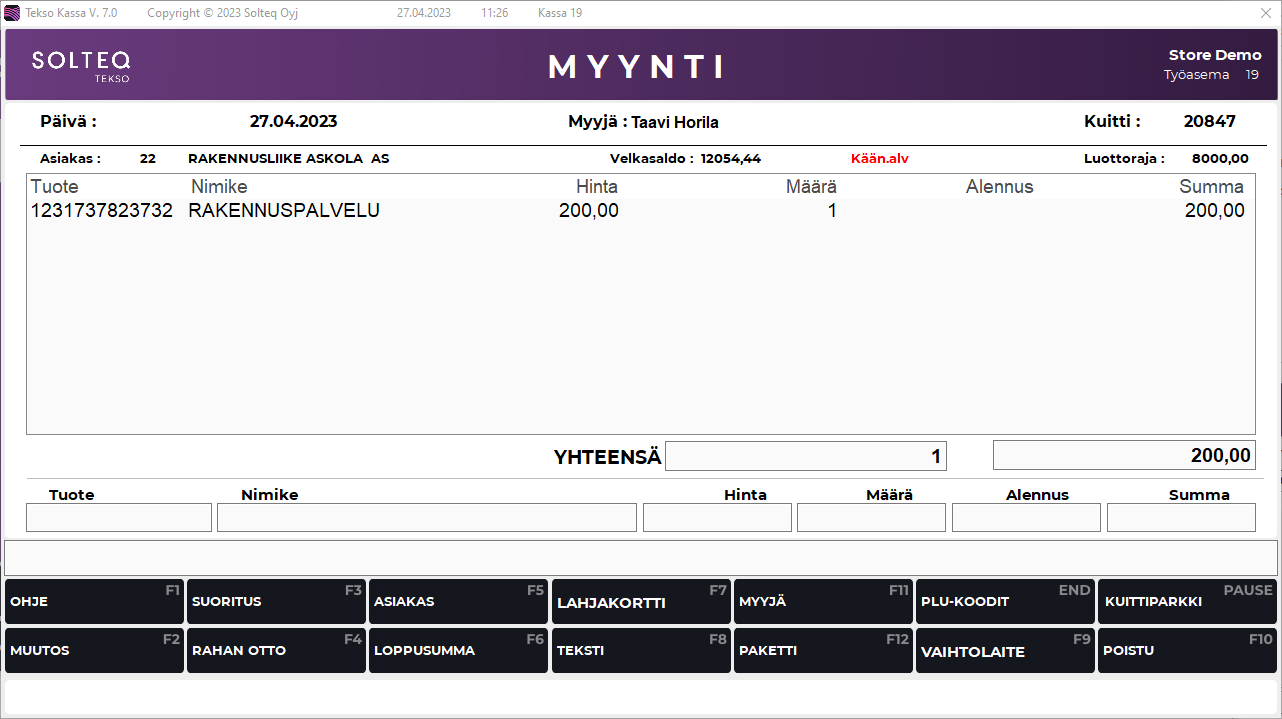Screen dimensions: 1282x719
Task: Click the Tekso Kassa title bar icon
Action: pyautogui.click(x=12, y=13)
